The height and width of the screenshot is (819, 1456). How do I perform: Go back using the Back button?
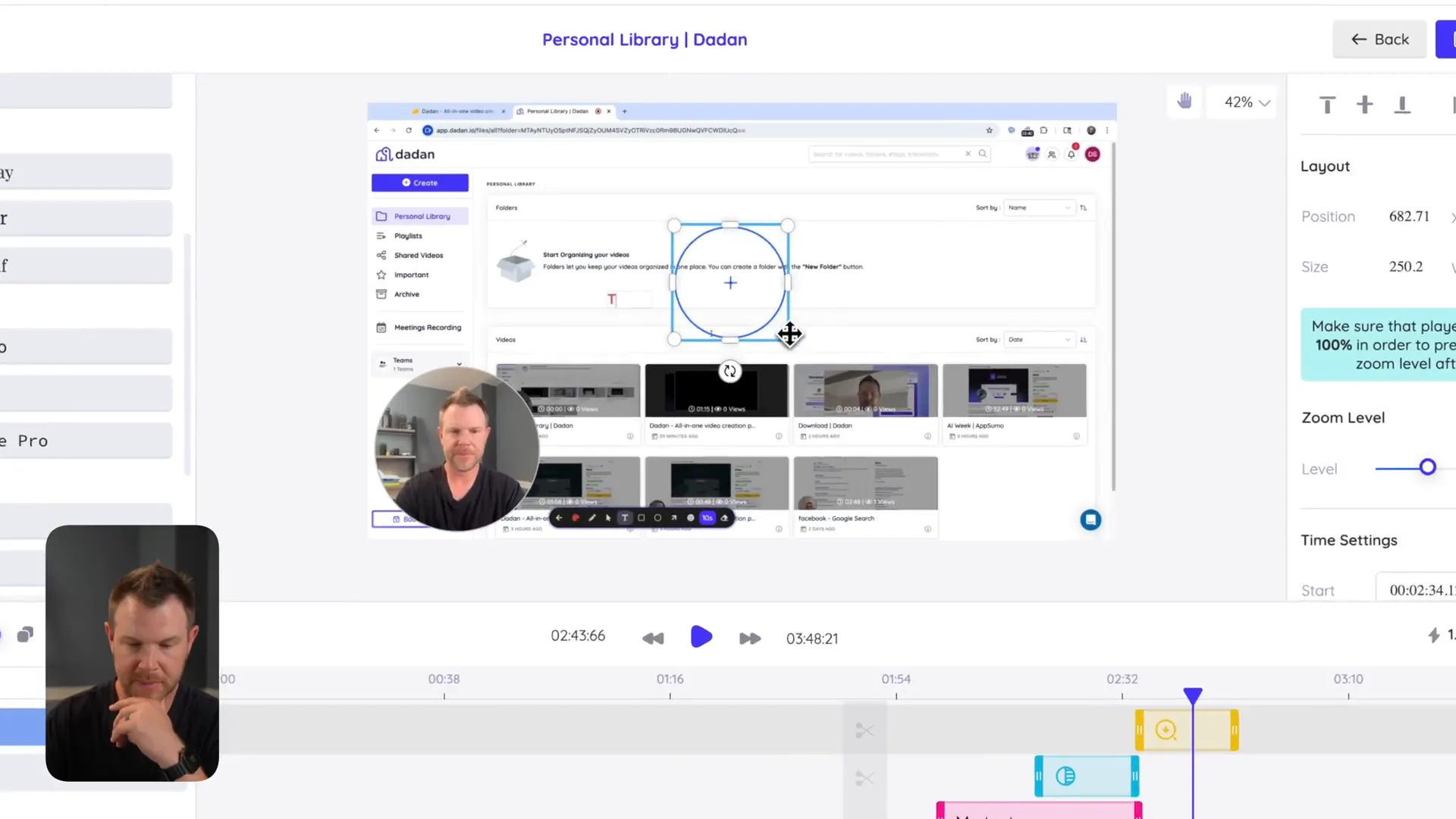(1379, 39)
